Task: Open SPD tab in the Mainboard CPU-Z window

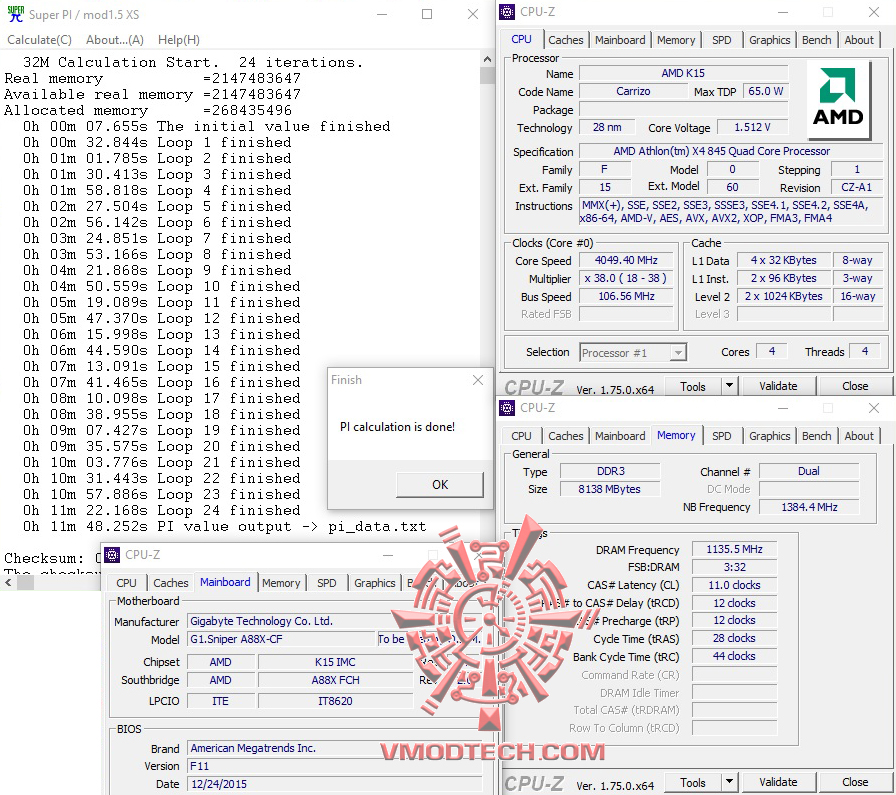Action: 327,583
